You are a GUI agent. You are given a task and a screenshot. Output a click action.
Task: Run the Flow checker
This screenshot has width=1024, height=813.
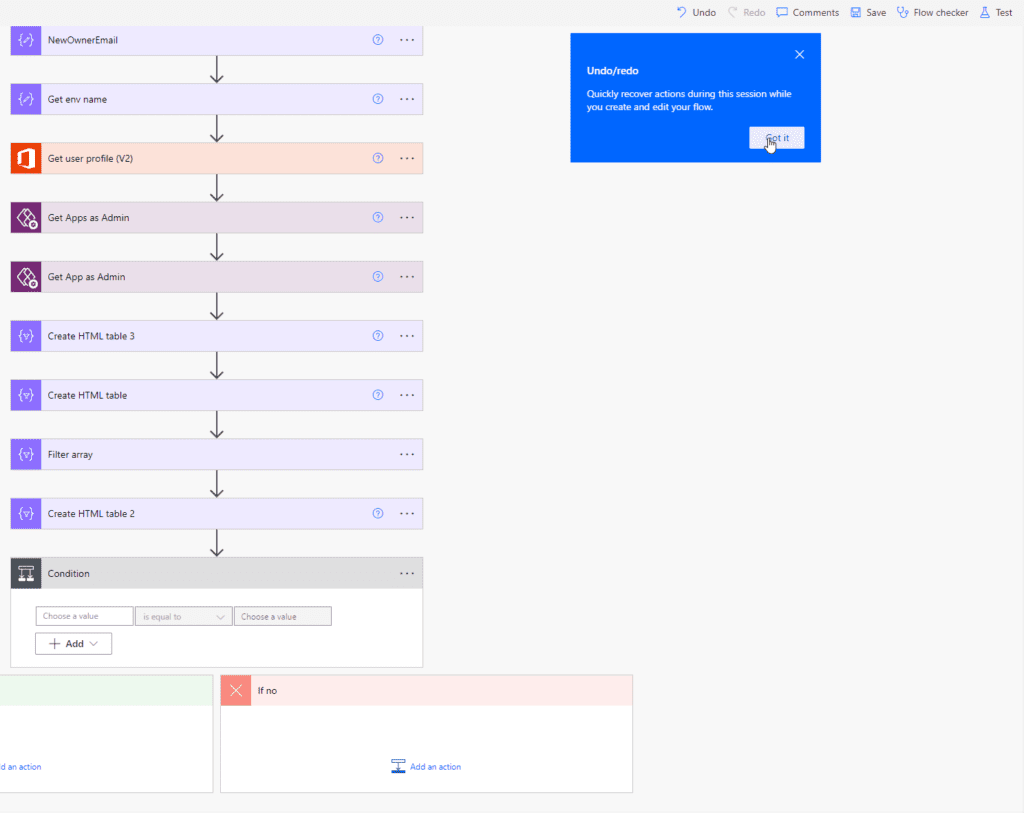click(932, 12)
